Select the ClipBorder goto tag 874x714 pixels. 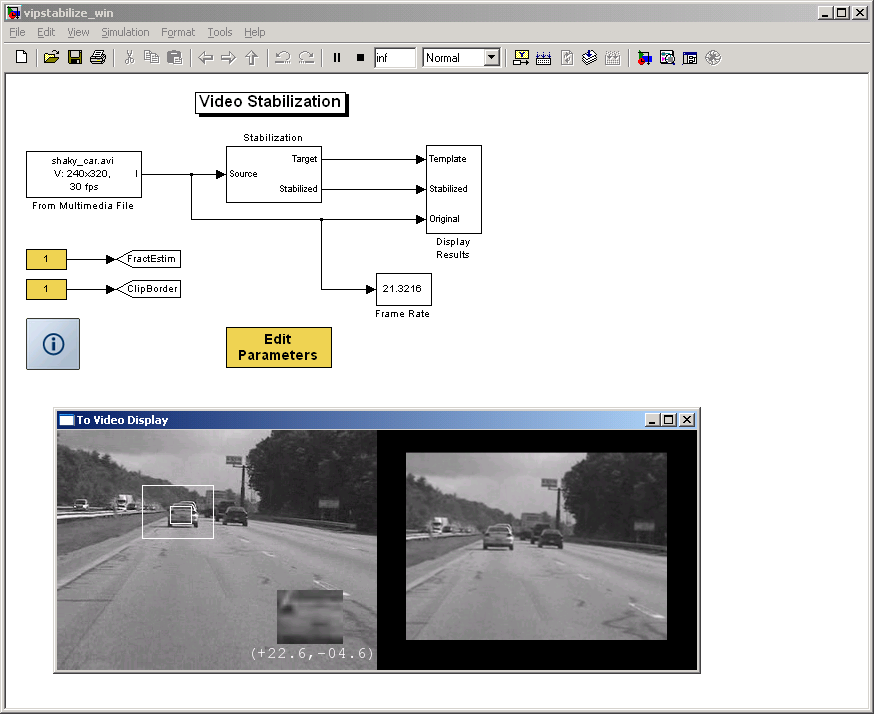coord(149,289)
